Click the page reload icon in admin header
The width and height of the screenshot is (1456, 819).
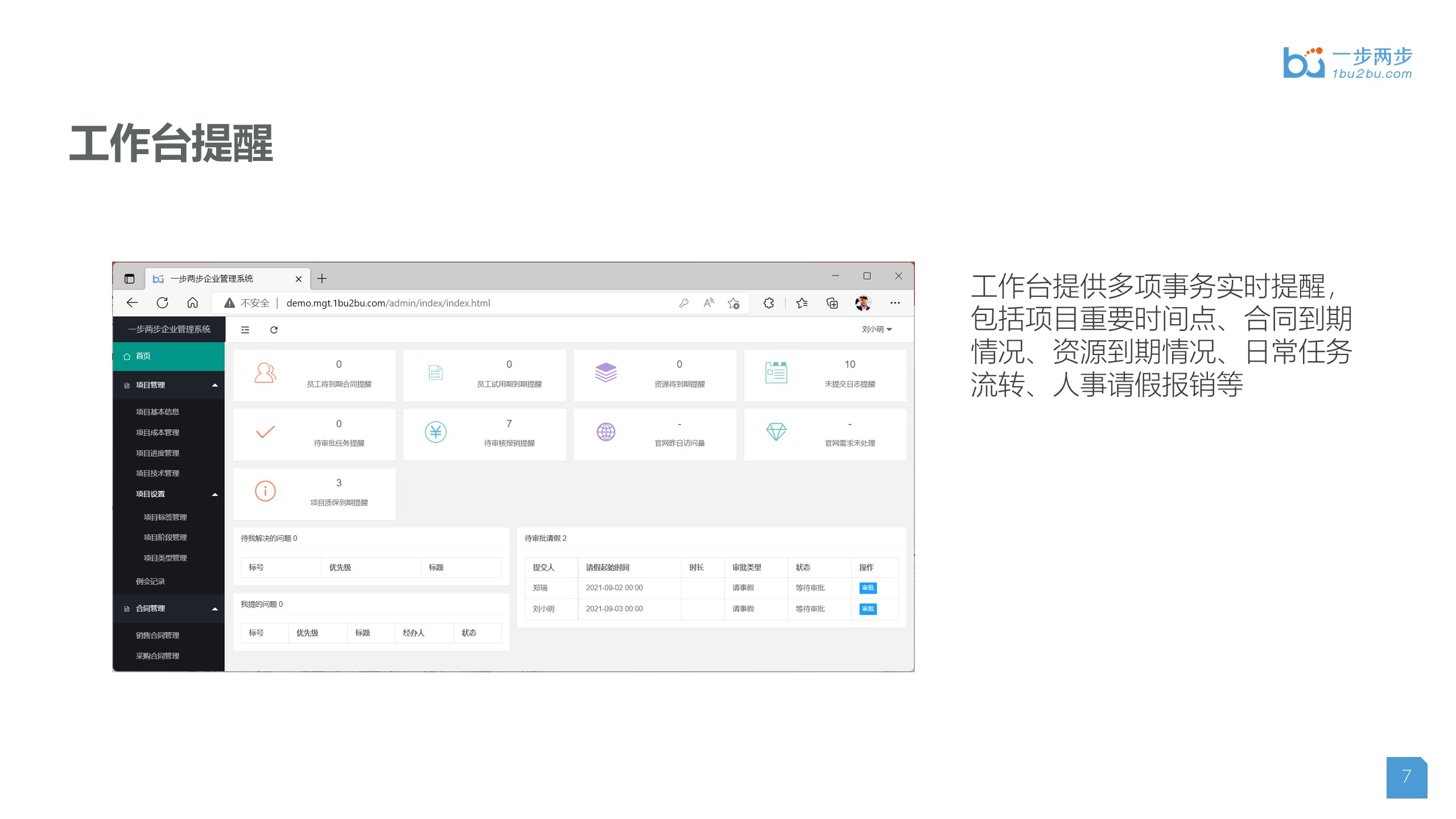[274, 330]
